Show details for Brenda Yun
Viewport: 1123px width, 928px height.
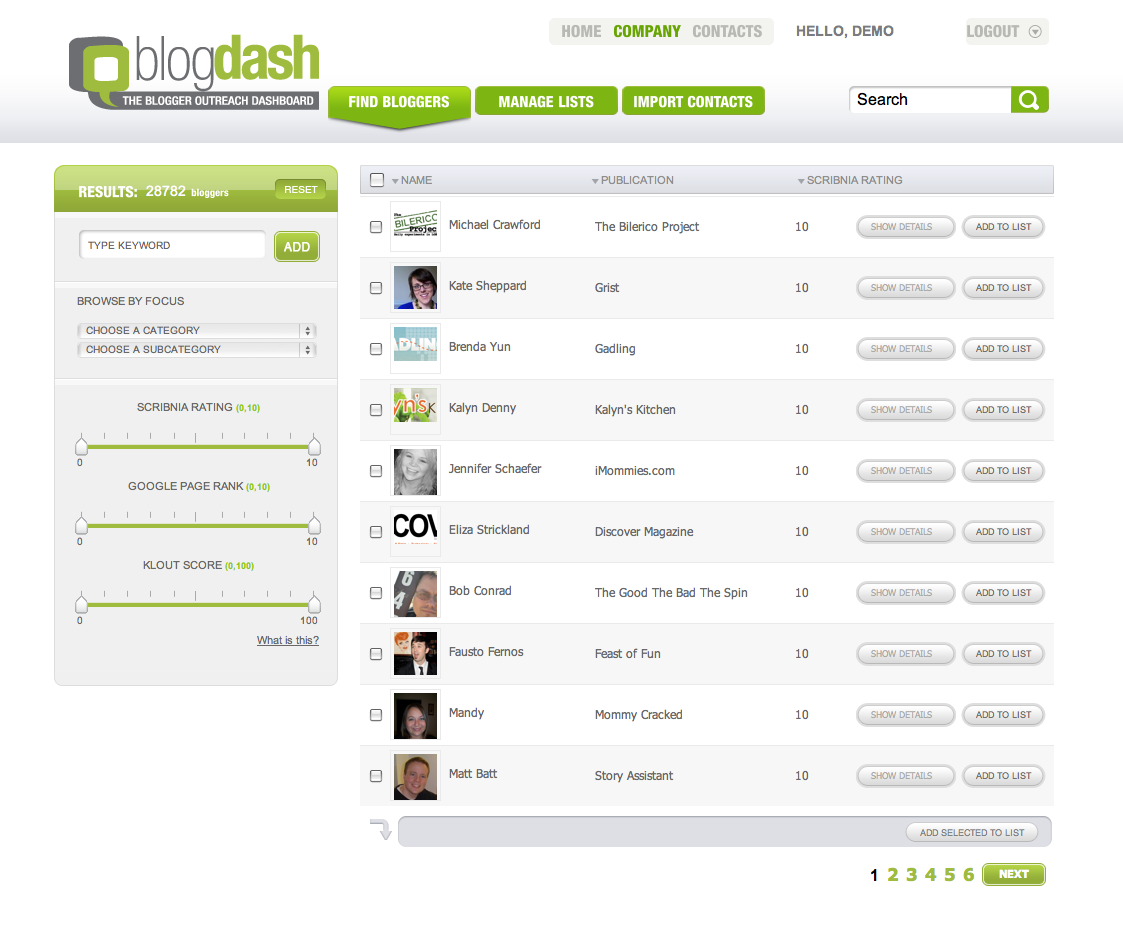(x=905, y=349)
